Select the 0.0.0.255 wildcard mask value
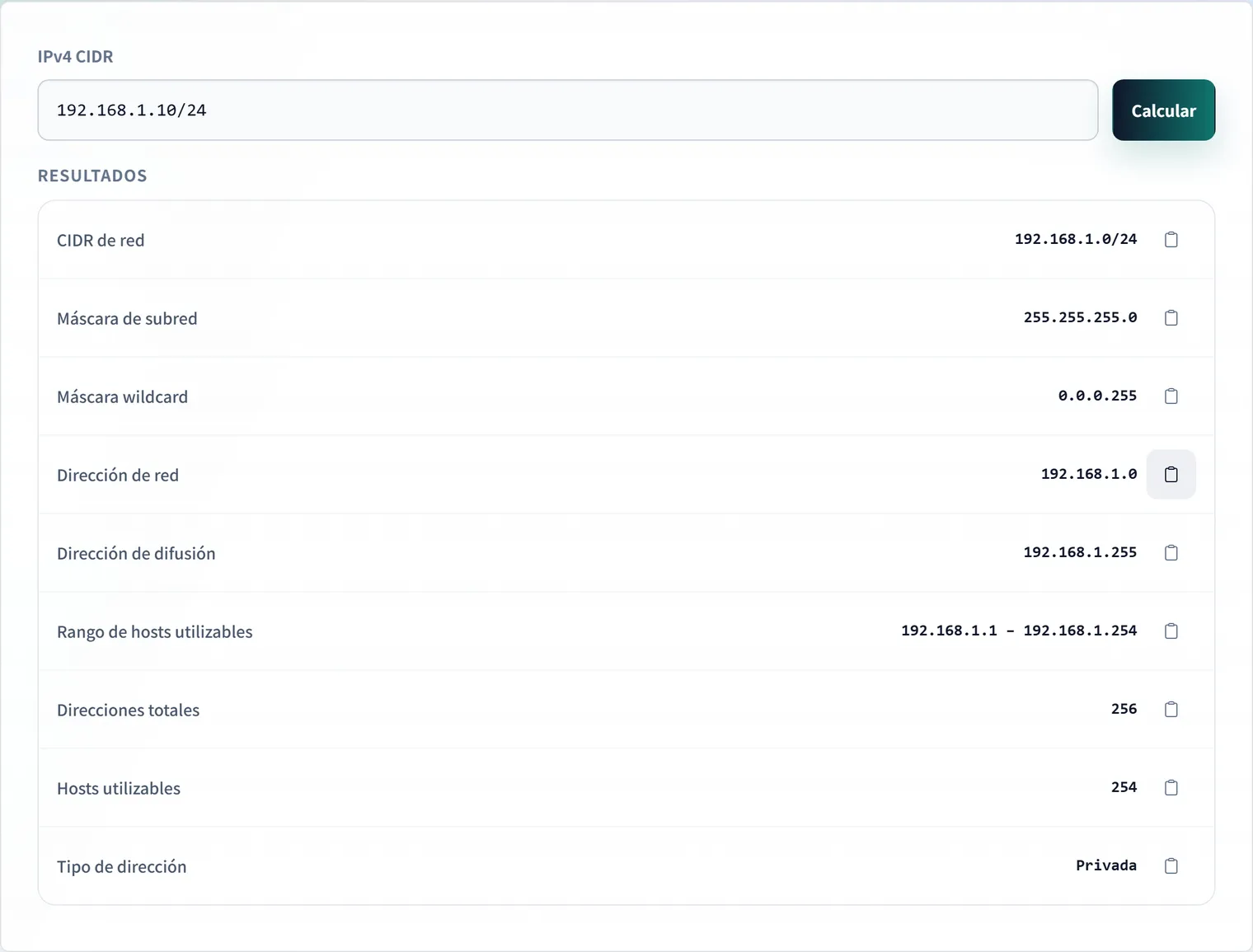The height and width of the screenshot is (952, 1253). 1097,396
